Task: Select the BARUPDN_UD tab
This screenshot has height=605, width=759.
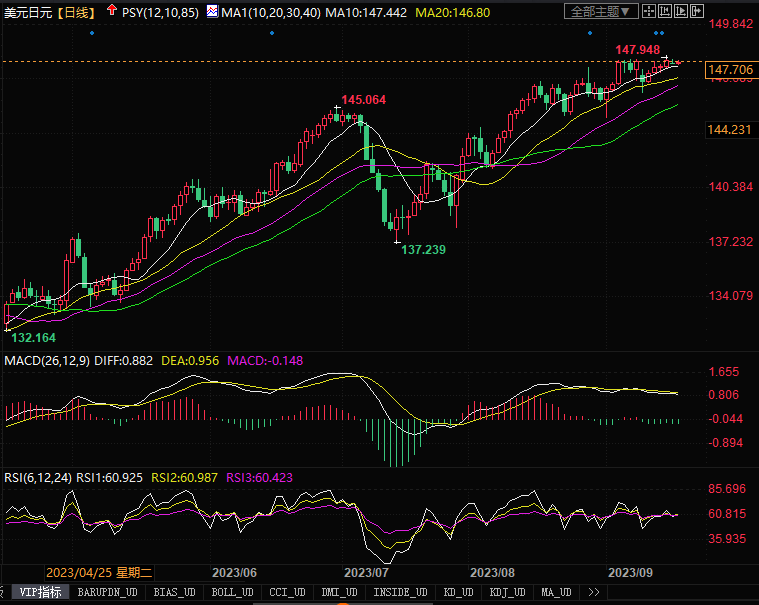Action: pyautogui.click(x=108, y=592)
